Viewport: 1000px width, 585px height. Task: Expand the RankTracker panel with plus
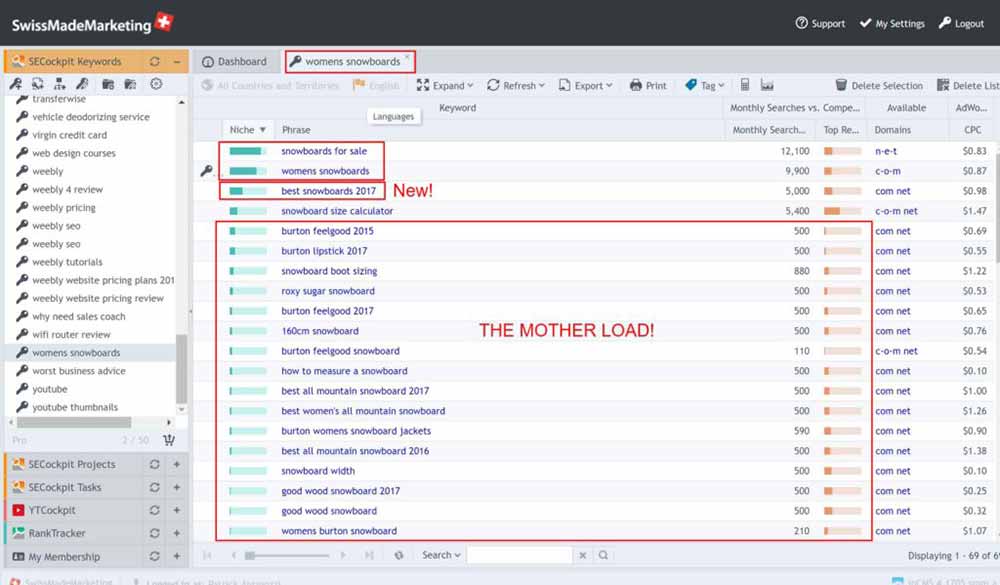click(x=177, y=533)
